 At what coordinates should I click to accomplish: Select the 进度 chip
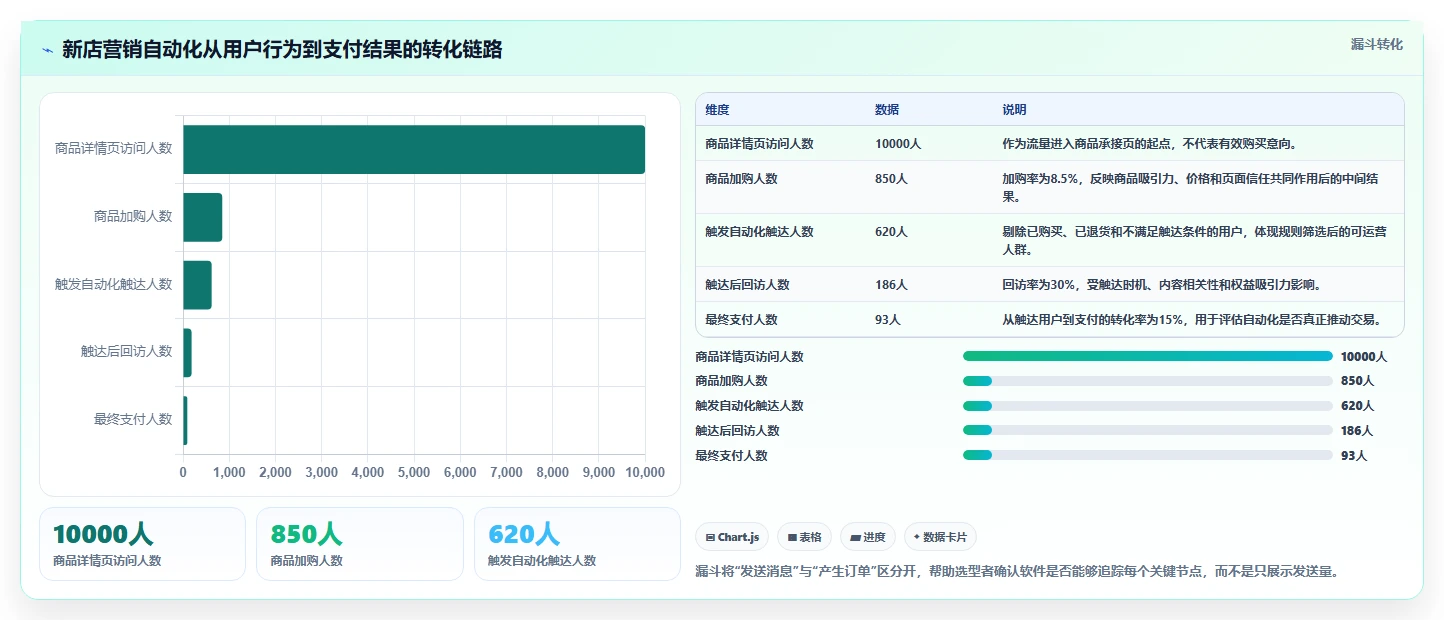click(x=868, y=537)
